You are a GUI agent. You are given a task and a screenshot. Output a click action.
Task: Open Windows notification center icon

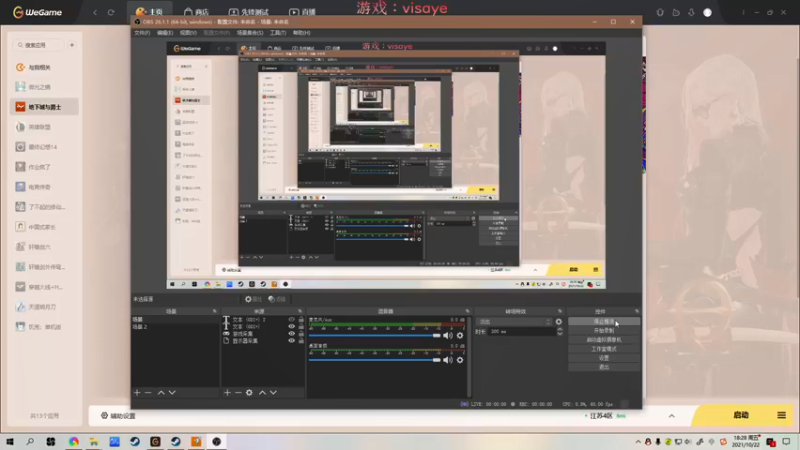coord(786,441)
